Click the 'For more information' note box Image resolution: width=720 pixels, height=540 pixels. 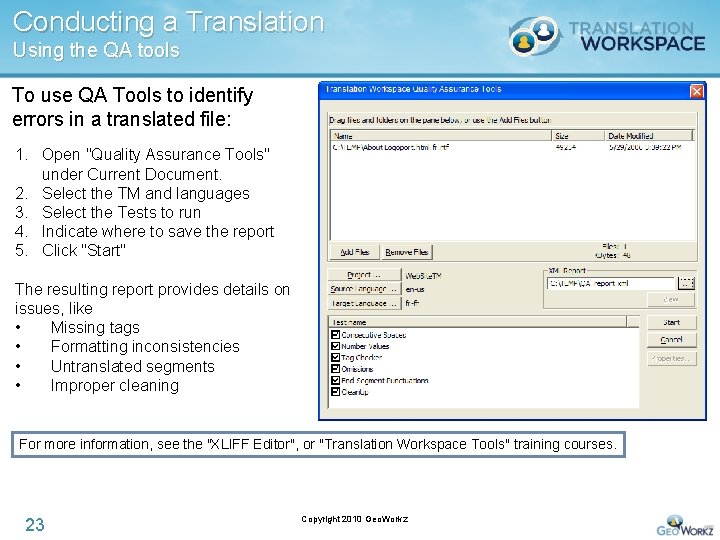(x=318, y=444)
